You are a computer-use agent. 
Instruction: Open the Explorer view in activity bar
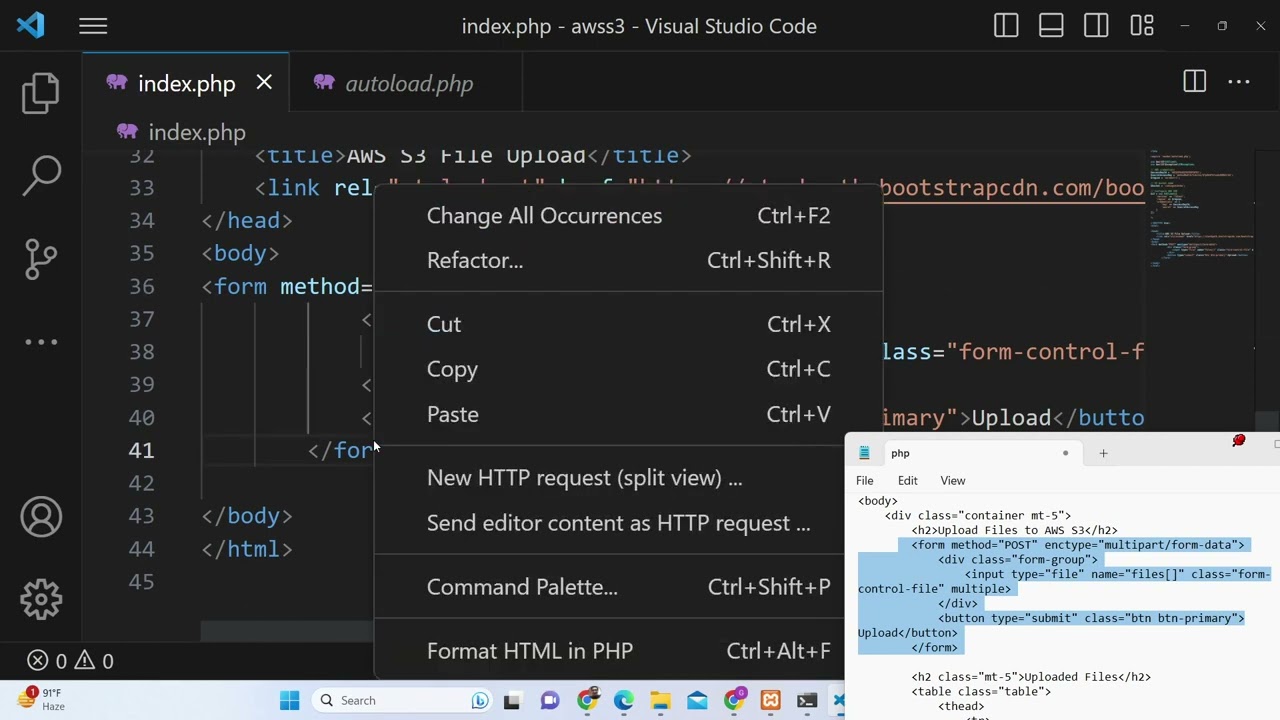point(41,93)
